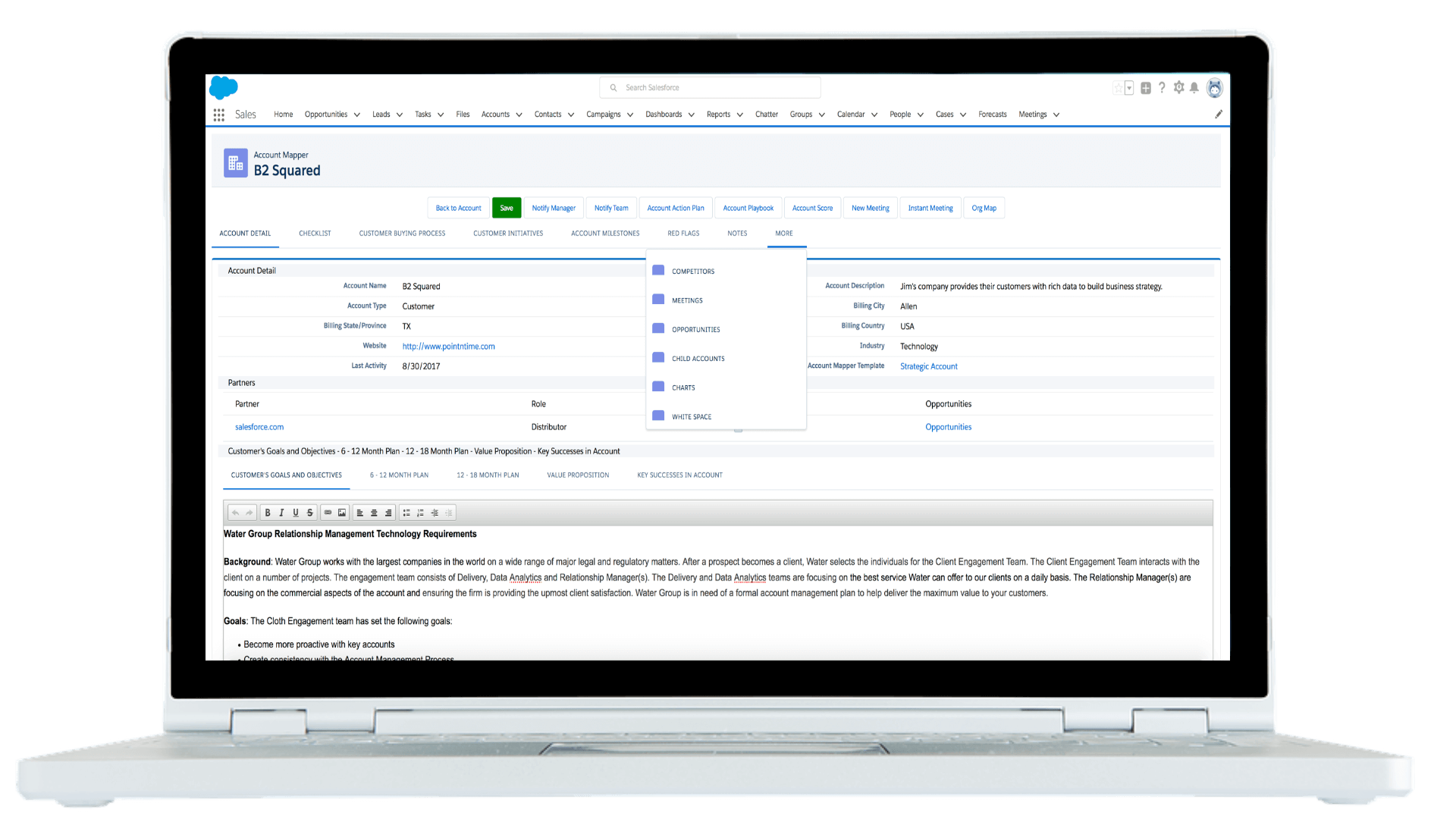Image resolution: width=1456 pixels, height=819 pixels.
Task: Click the image insert icon in editor
Action: (341, 513)
